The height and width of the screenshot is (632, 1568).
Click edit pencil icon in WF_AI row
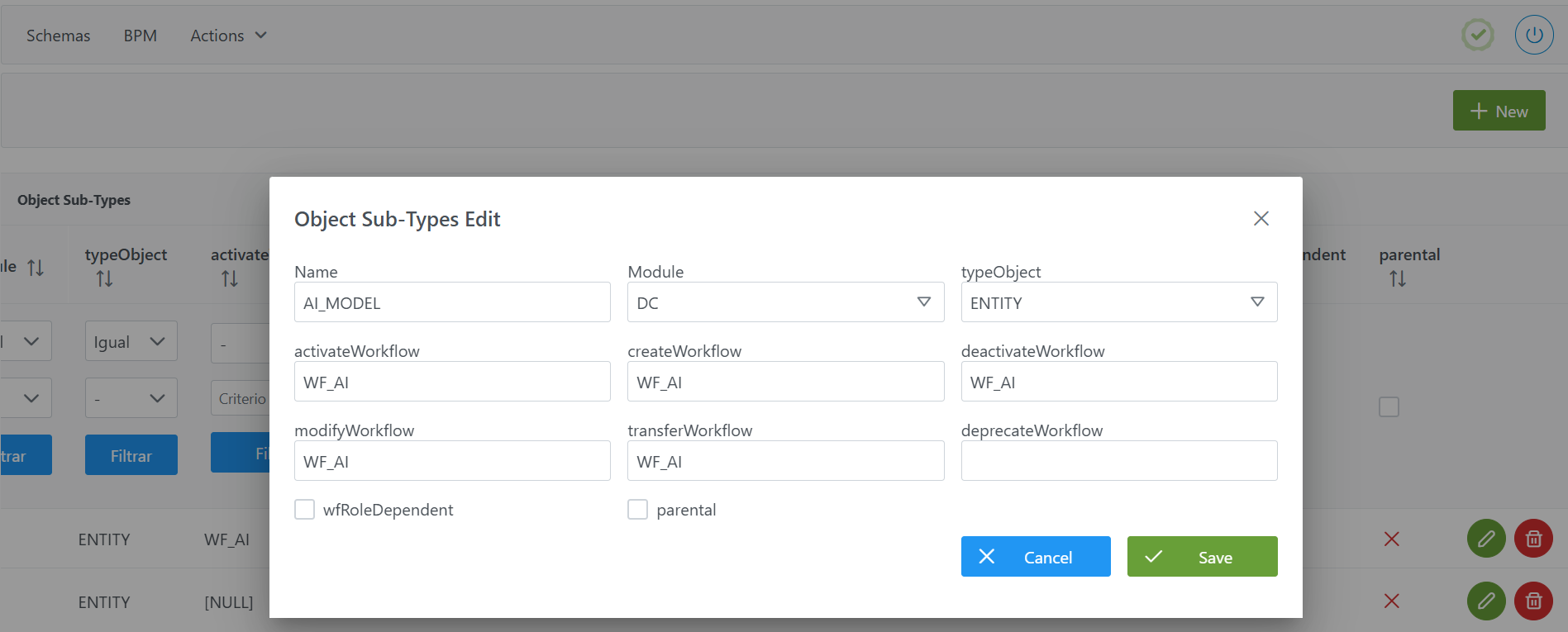pos(1485,539)
